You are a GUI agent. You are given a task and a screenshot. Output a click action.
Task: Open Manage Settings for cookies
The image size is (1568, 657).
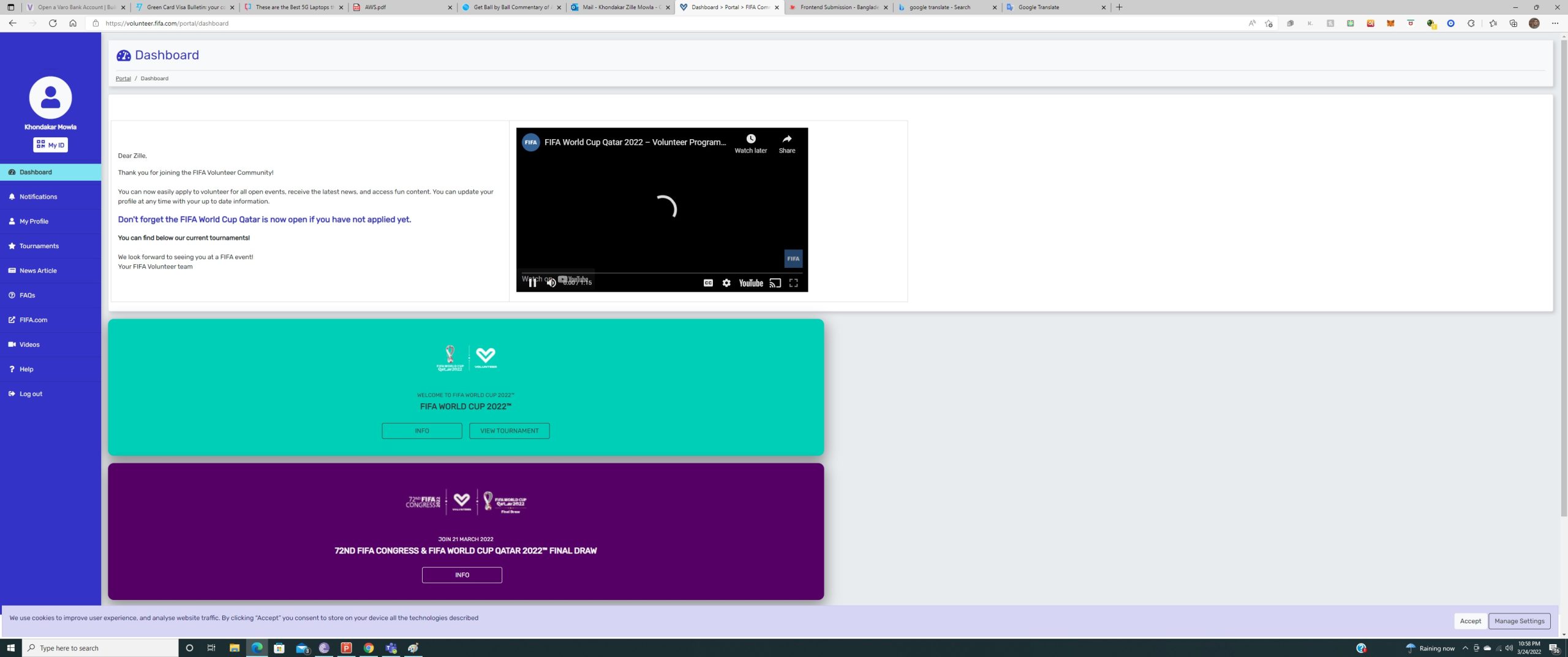[x=1519, y=621]
